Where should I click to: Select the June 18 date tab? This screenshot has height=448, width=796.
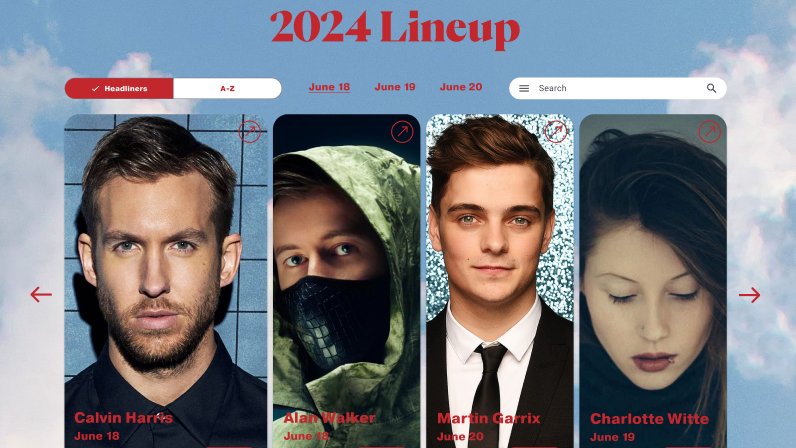coord(329,87)
